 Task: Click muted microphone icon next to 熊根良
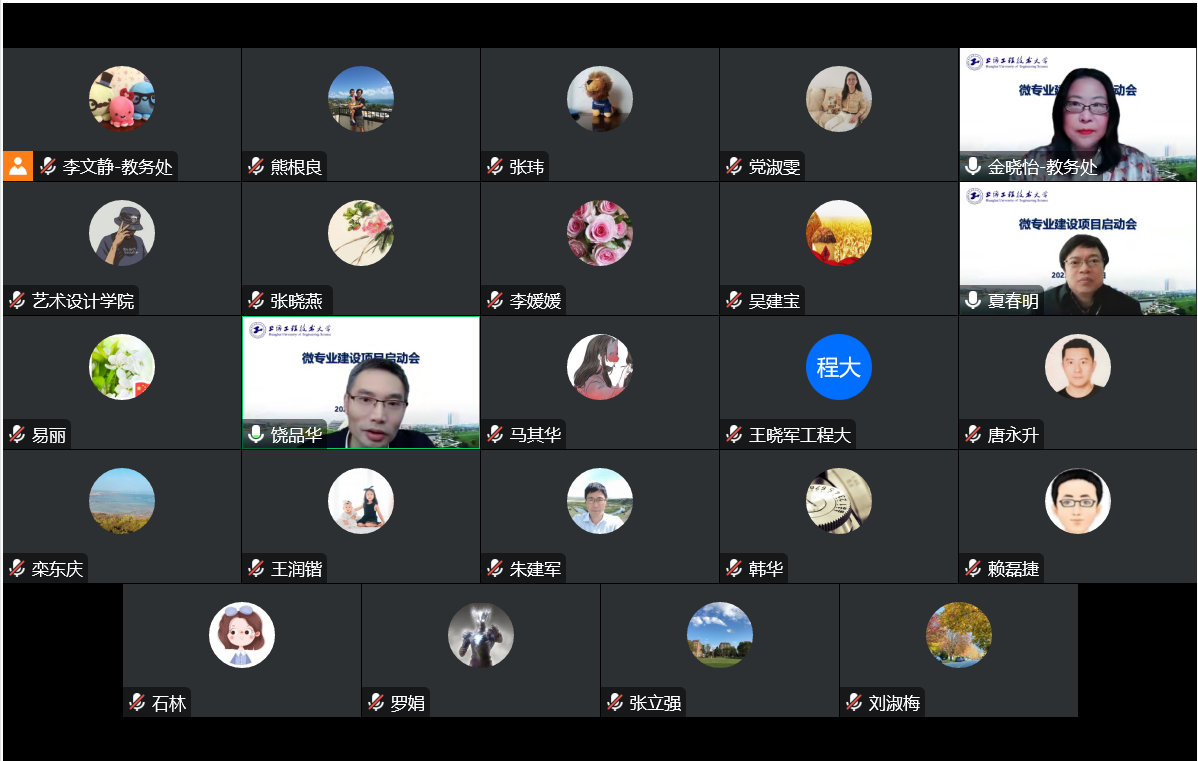(256, 167)
